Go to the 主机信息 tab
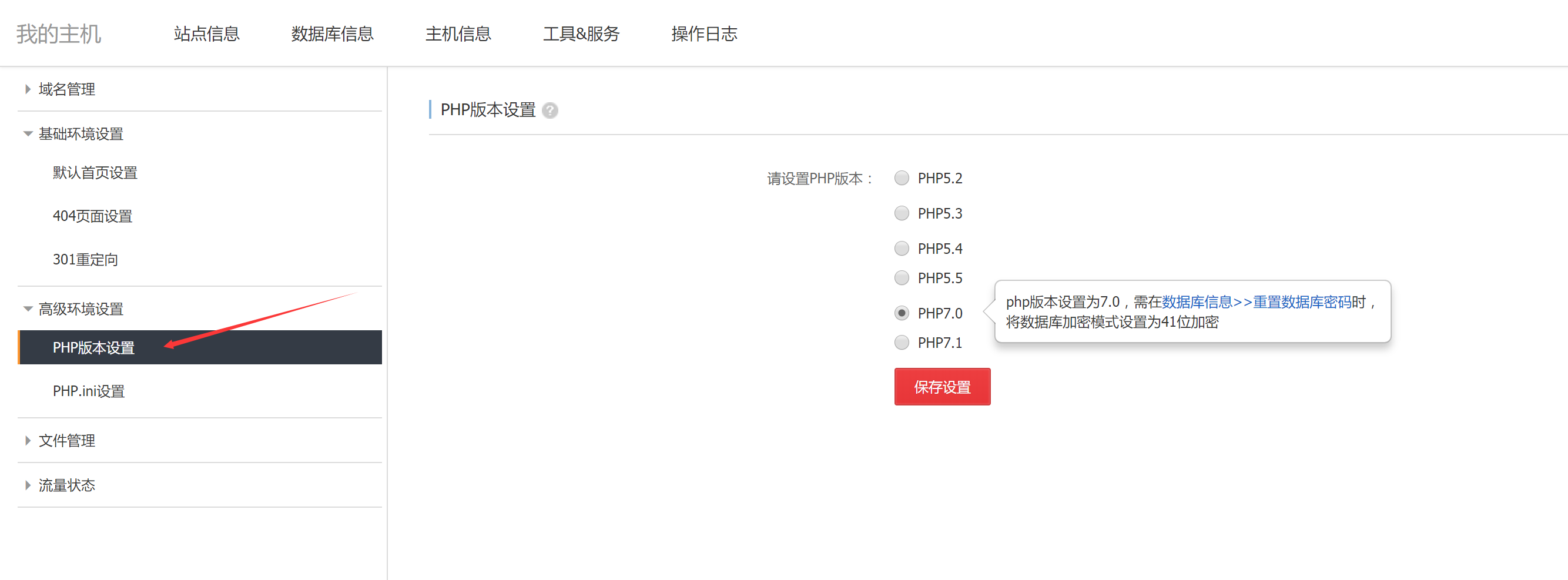Screen dimensions: 1568x580 coord(458,33)
